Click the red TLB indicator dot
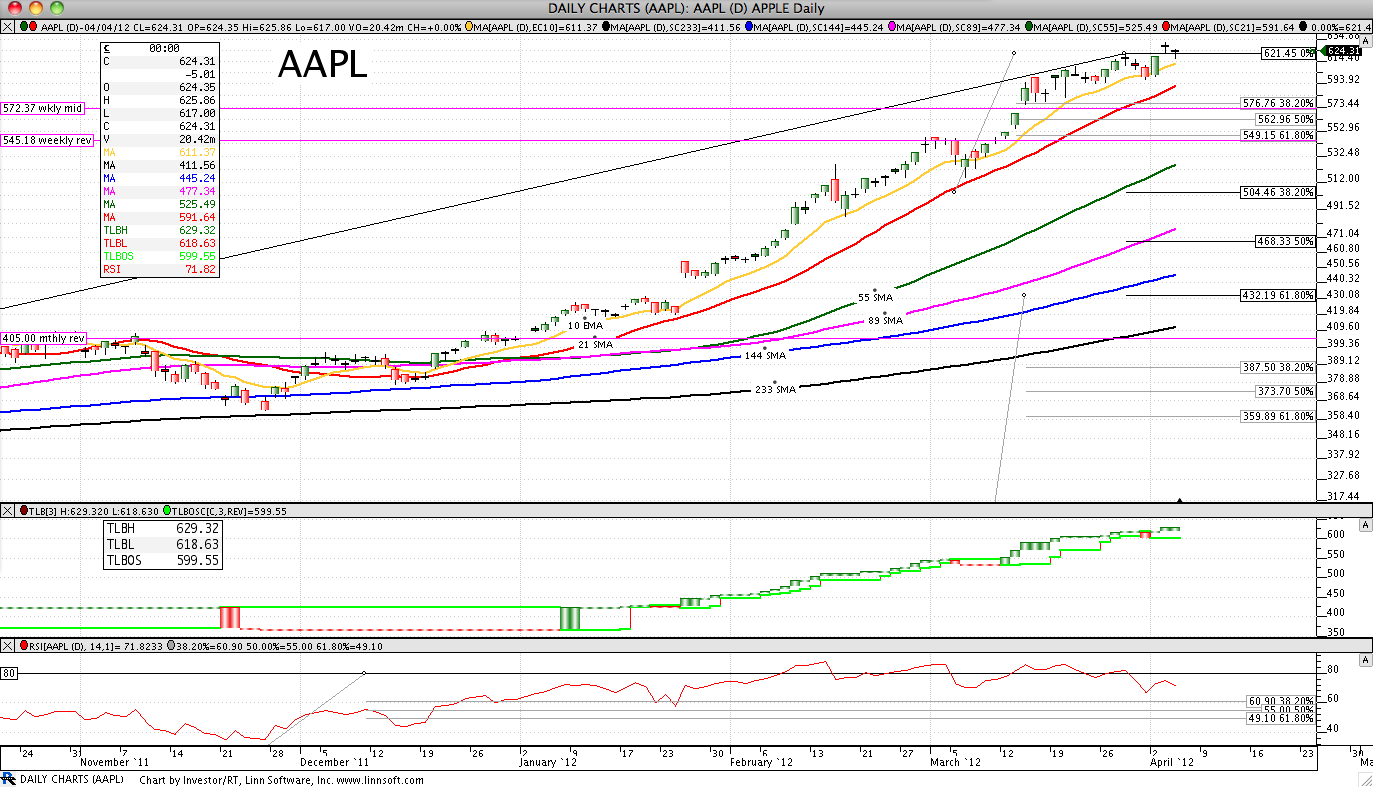 22,511
